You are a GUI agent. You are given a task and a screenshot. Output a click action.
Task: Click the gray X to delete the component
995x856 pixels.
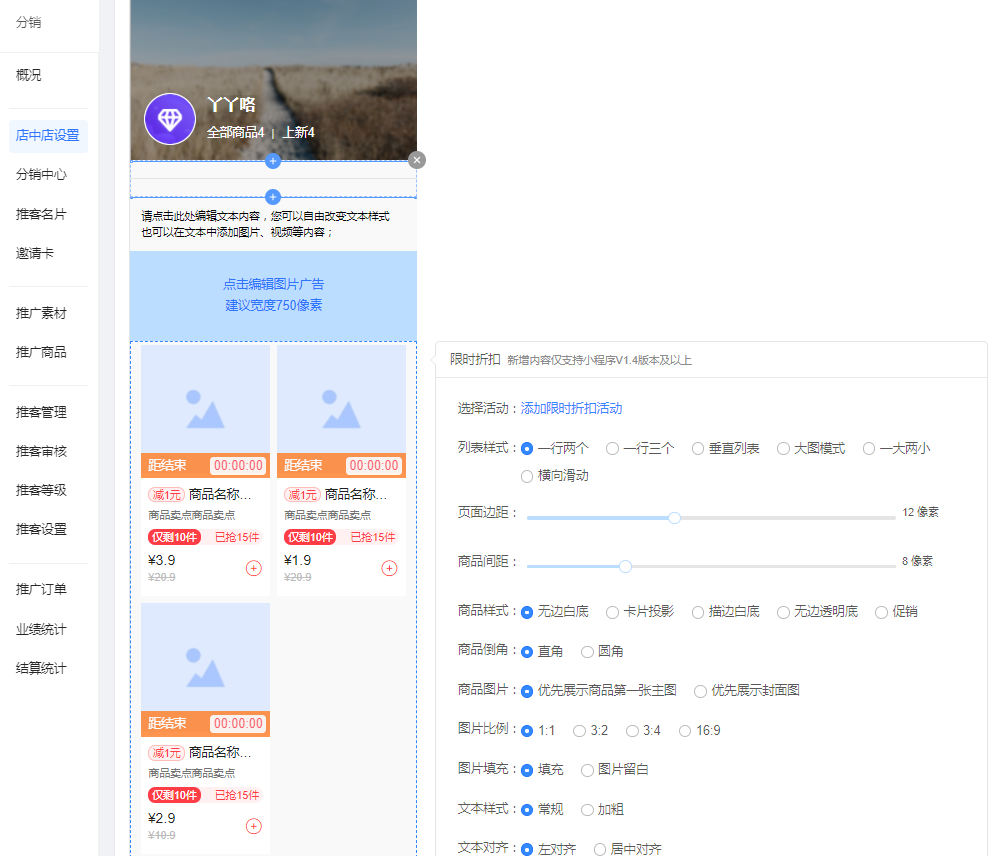(417, 160)
